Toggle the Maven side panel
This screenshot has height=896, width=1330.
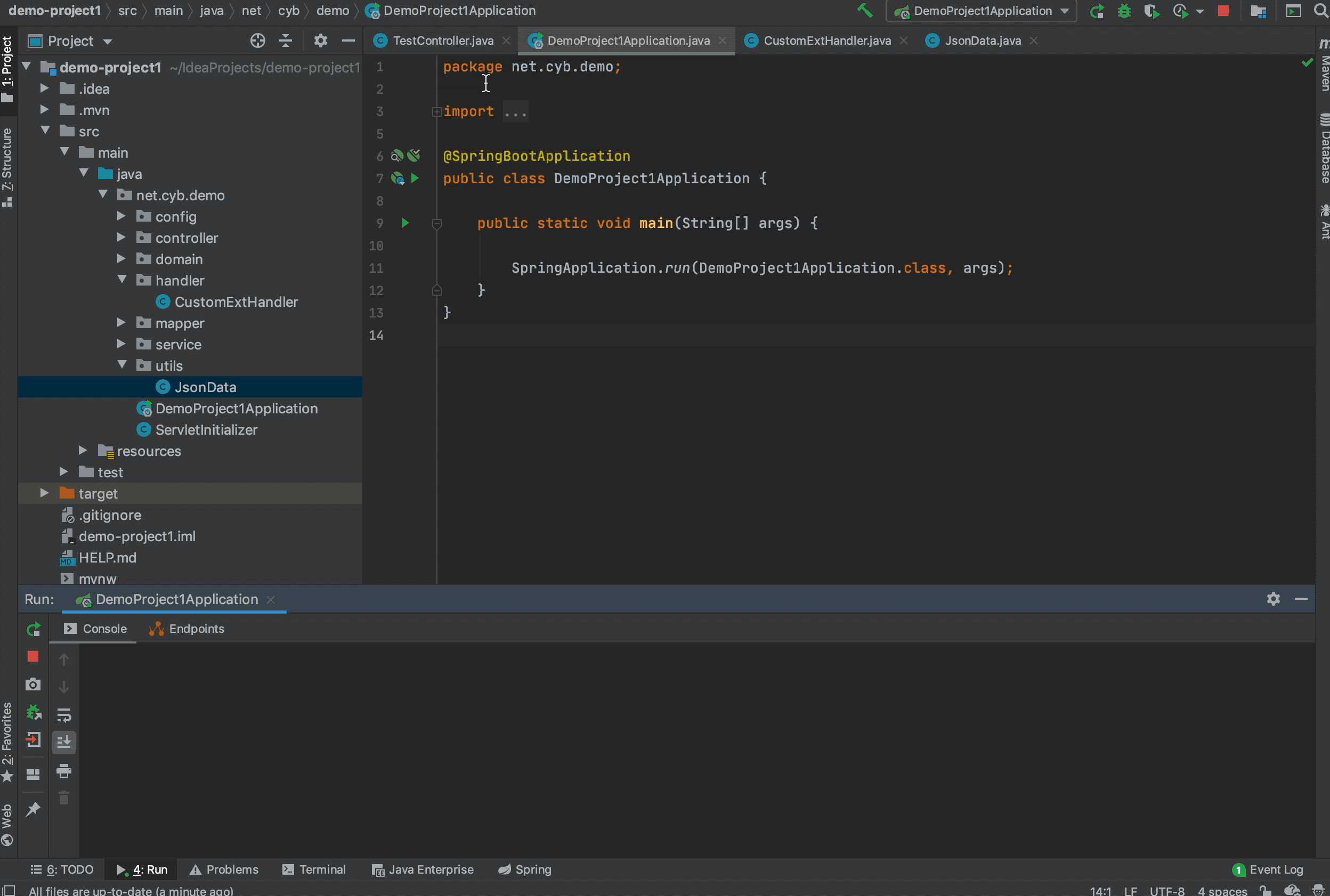tap(1324, 65)
